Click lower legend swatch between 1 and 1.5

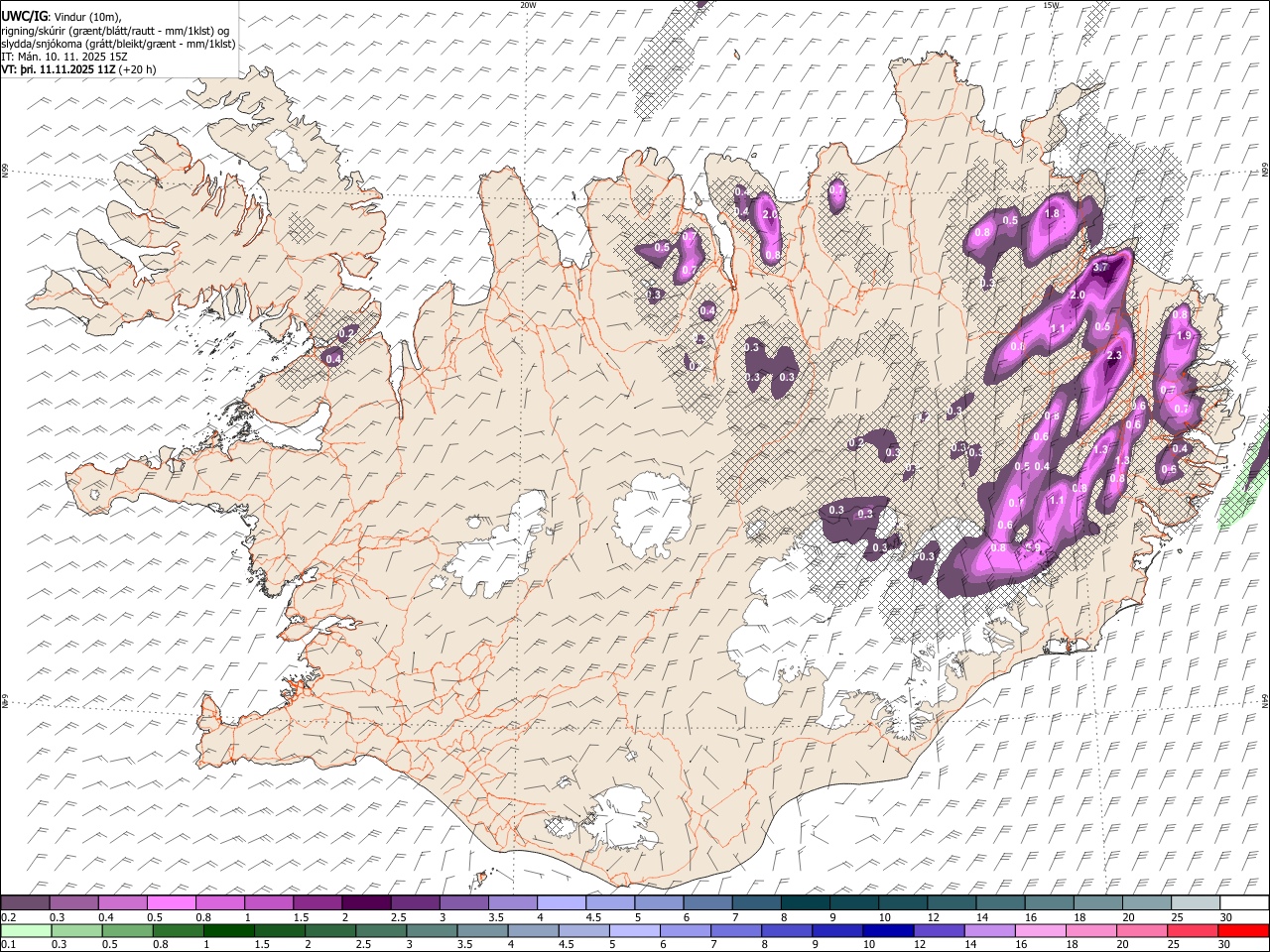coord(229,930)
